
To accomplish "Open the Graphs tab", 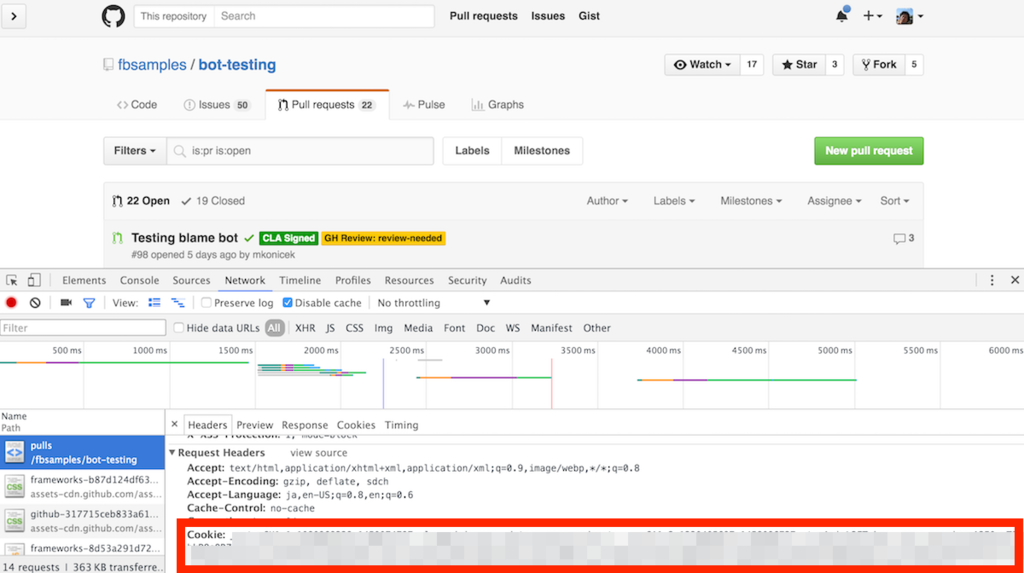I will pyautogui.click(x=498, y=105).
